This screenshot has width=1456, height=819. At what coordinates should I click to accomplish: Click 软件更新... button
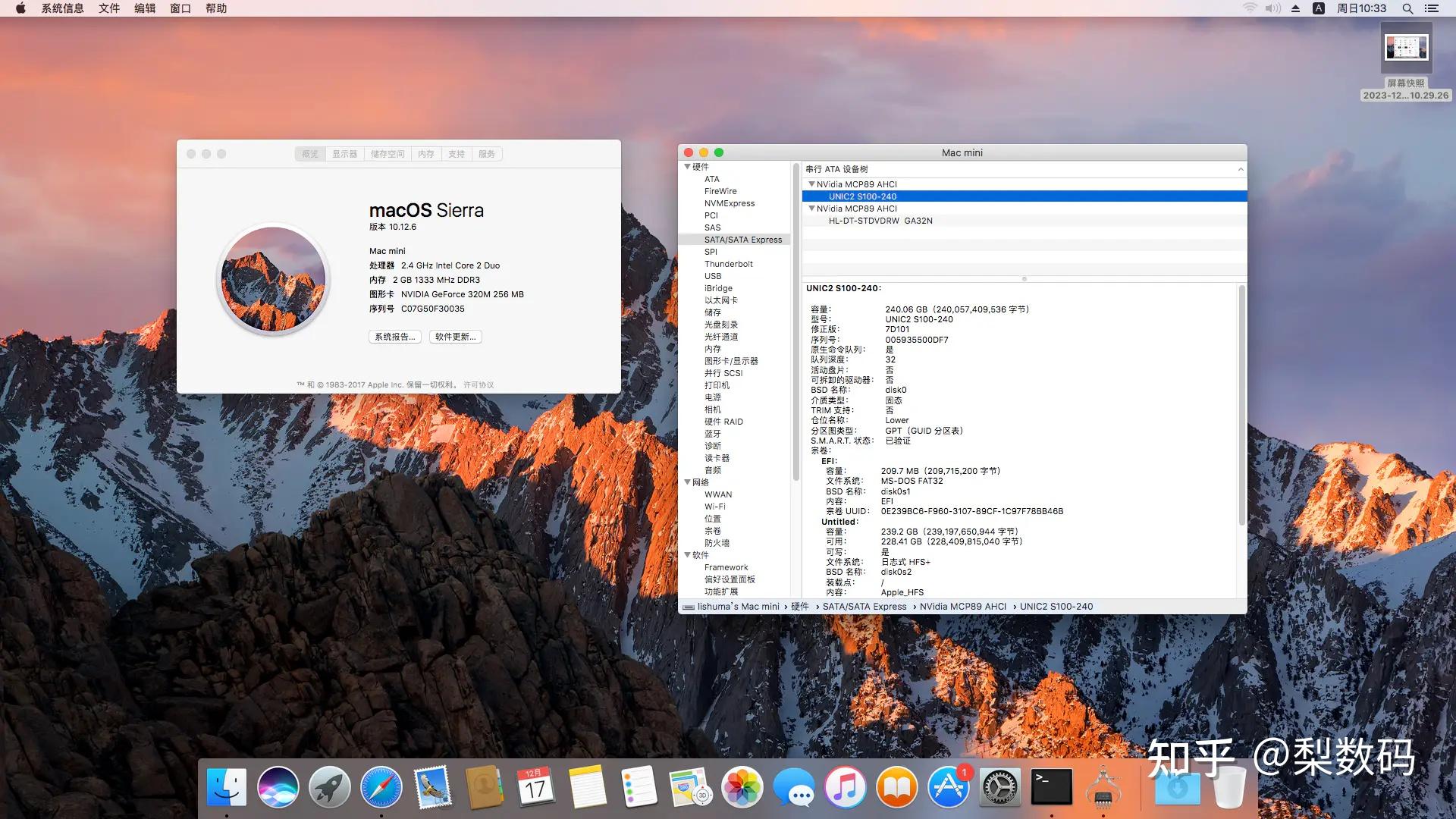455,337
